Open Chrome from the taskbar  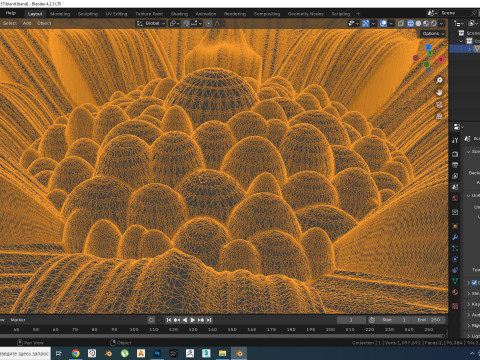[76, 353]
